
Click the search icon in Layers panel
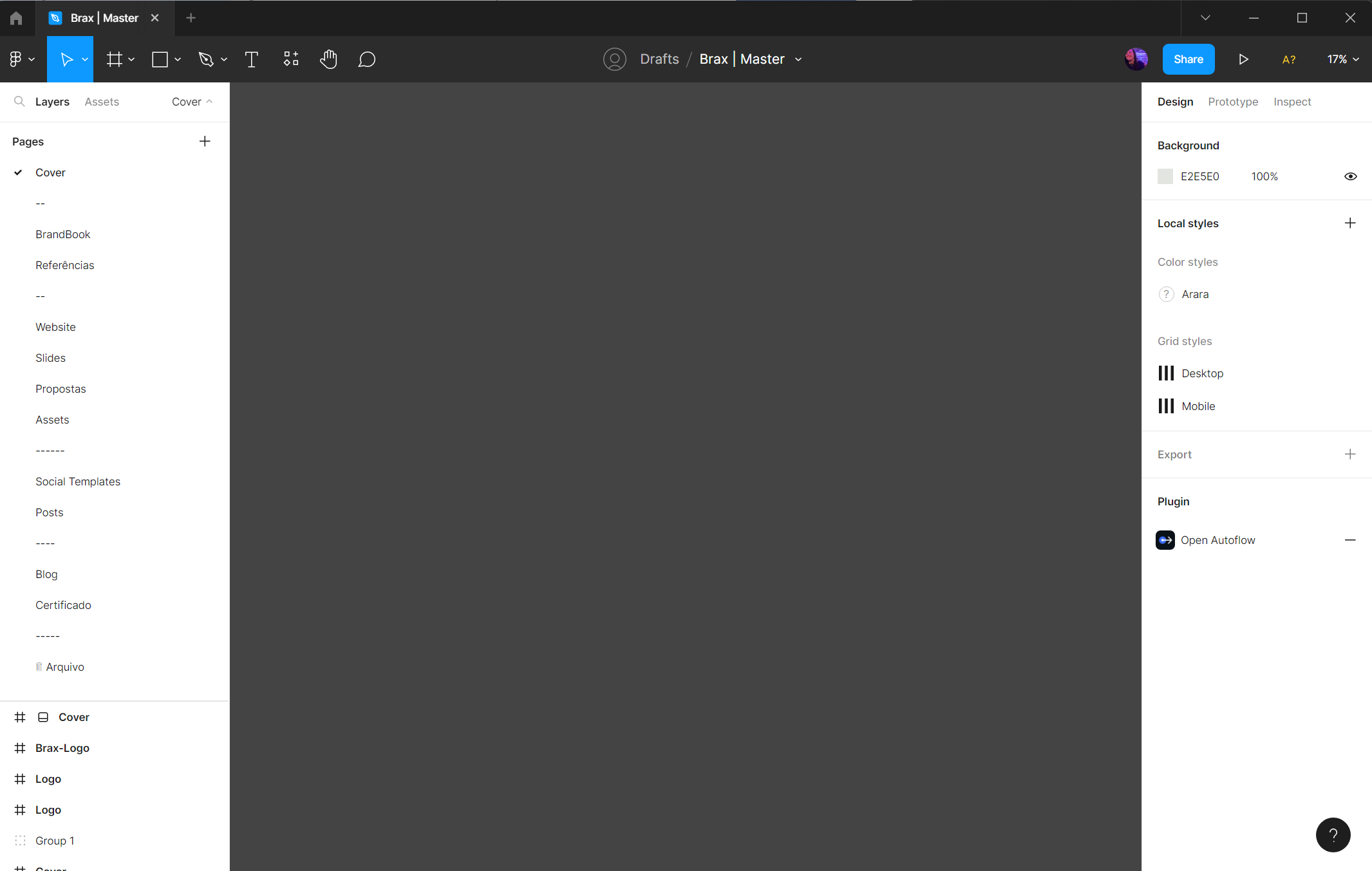(x=19, y=102)
